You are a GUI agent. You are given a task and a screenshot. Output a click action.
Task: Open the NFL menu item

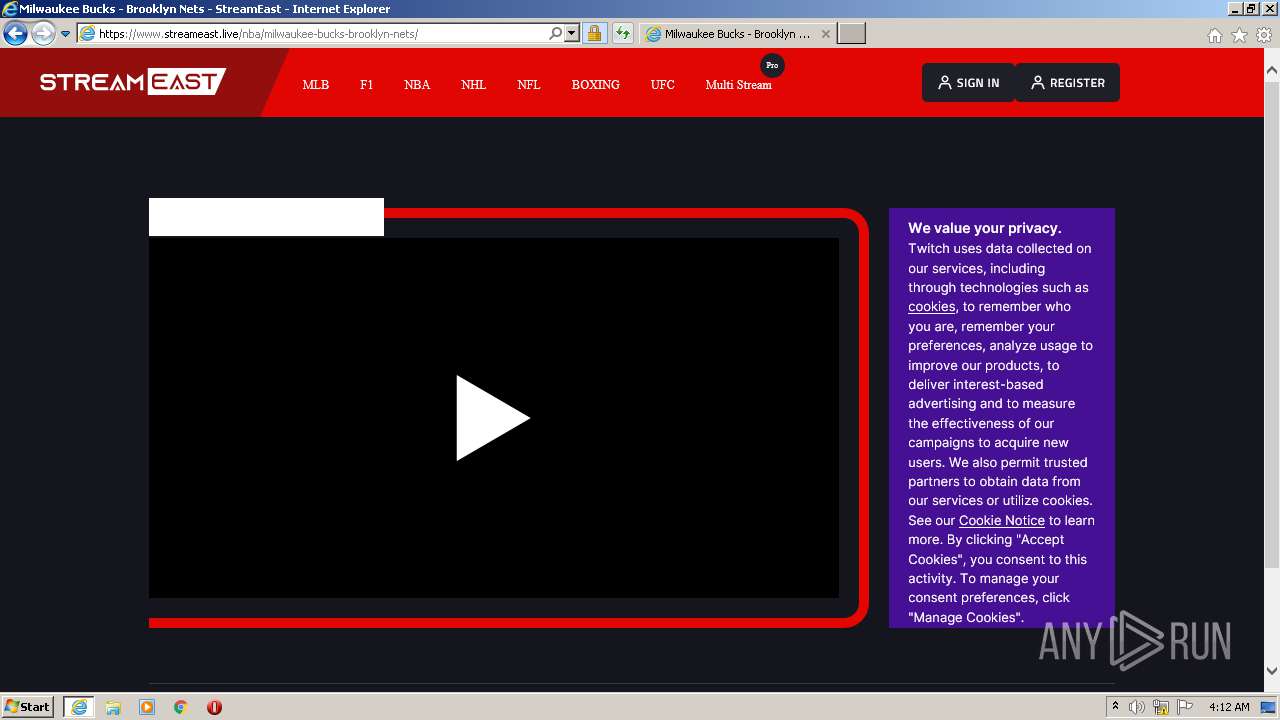coord(529,85)
